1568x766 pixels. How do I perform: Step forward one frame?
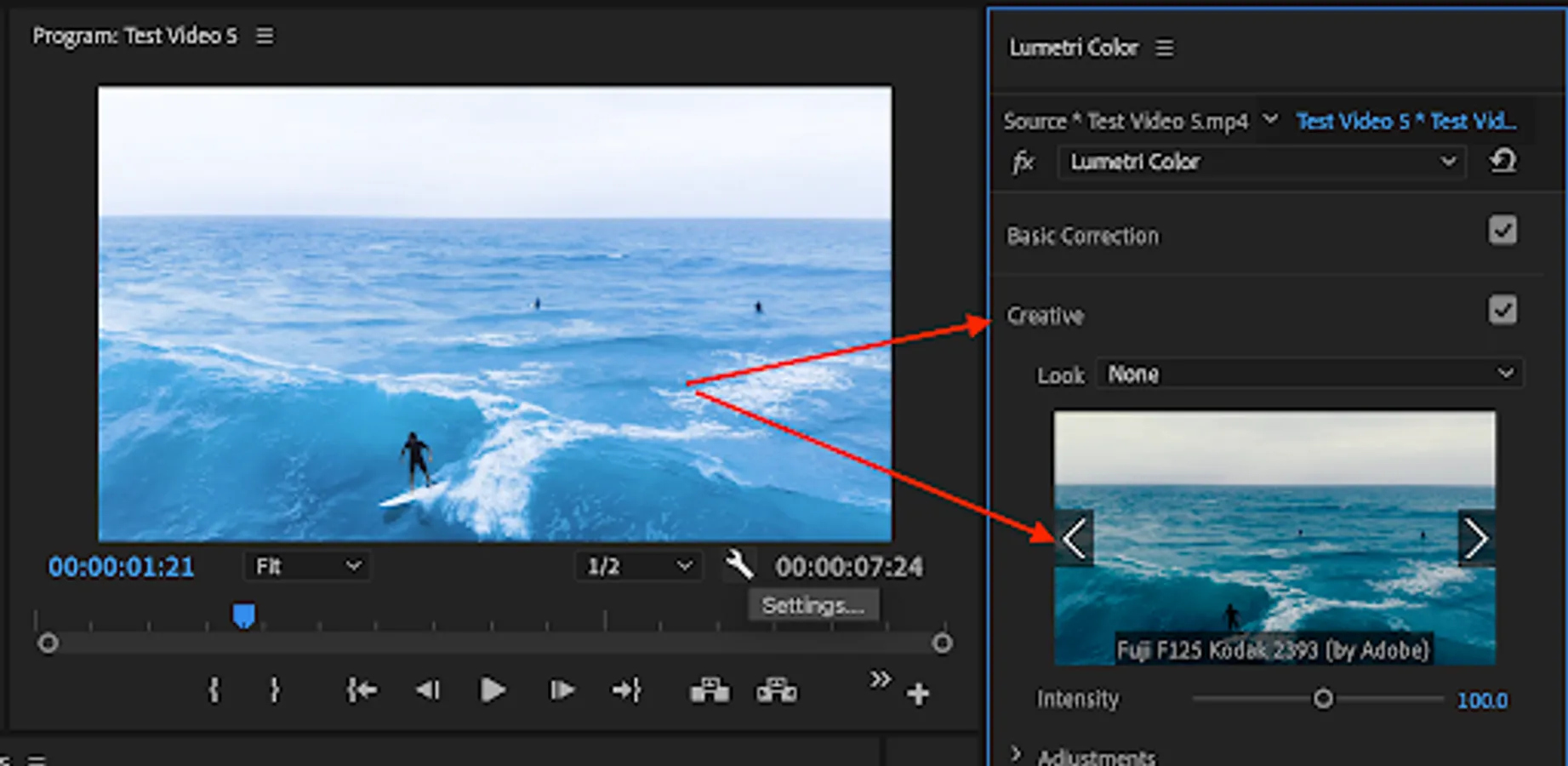[x=562, y=690]
